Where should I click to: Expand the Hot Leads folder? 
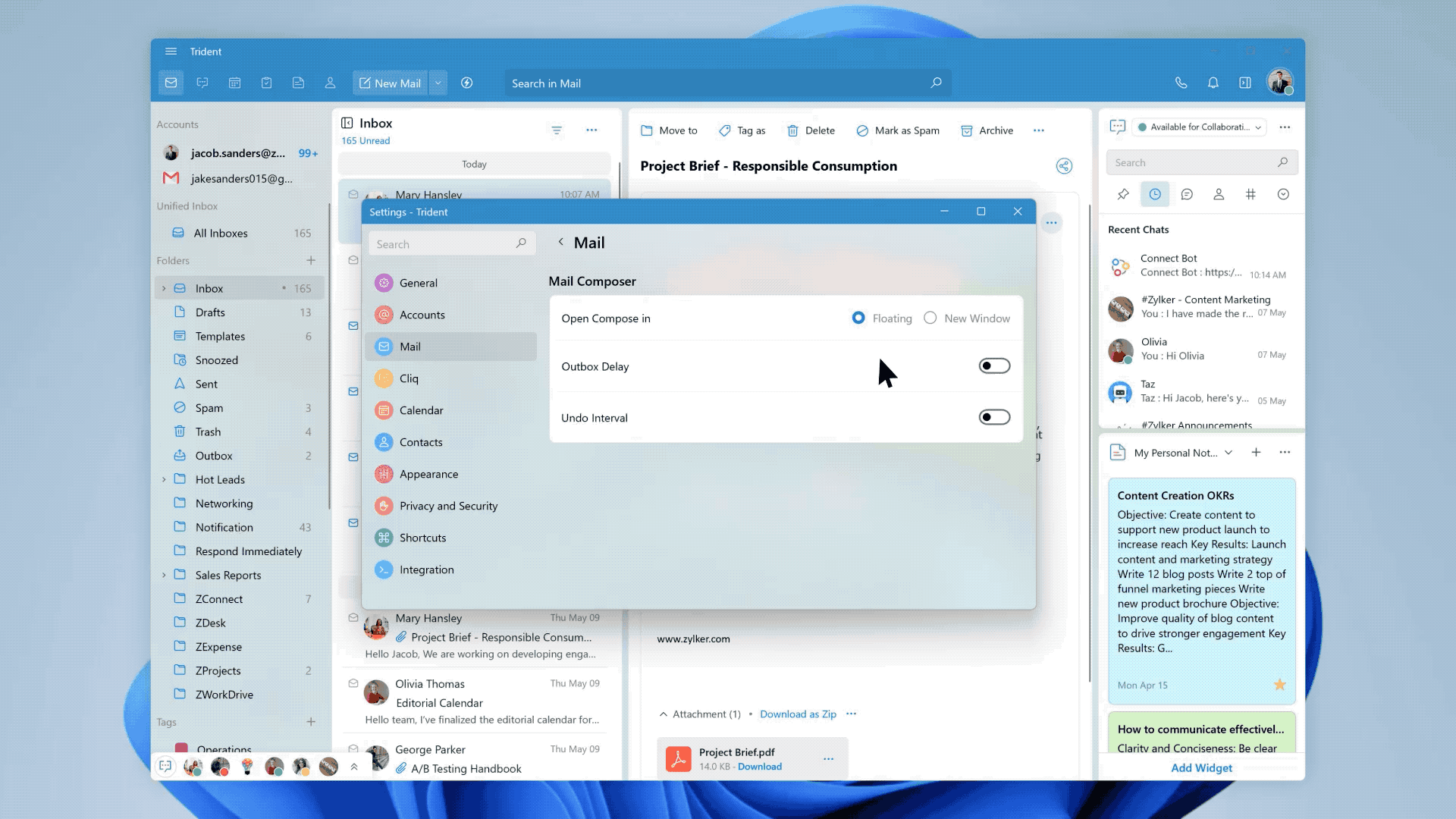coord(164,480)
